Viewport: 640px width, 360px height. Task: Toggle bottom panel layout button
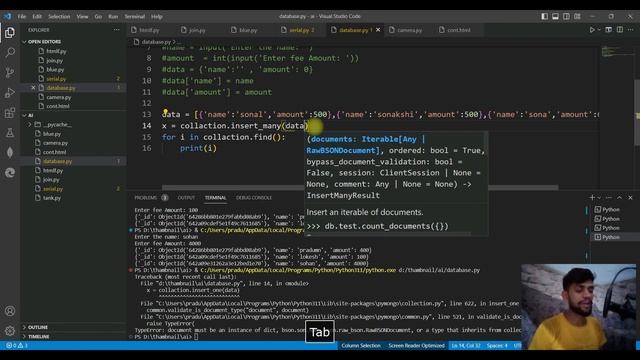point(556,16)
